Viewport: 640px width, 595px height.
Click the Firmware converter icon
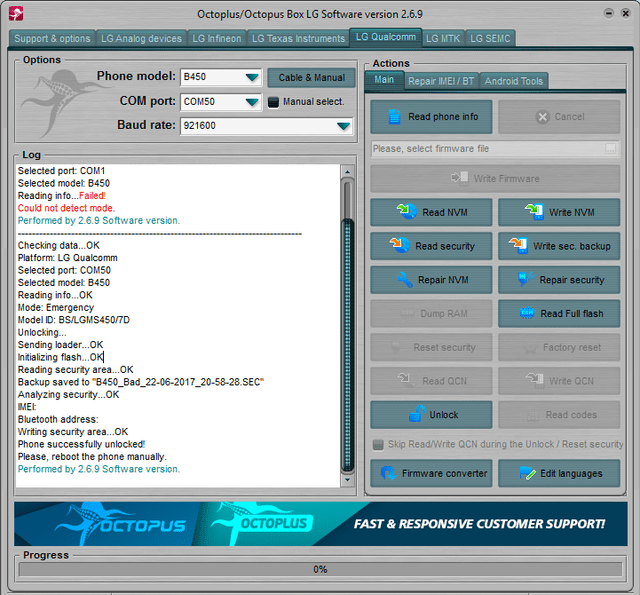[389, 473]
